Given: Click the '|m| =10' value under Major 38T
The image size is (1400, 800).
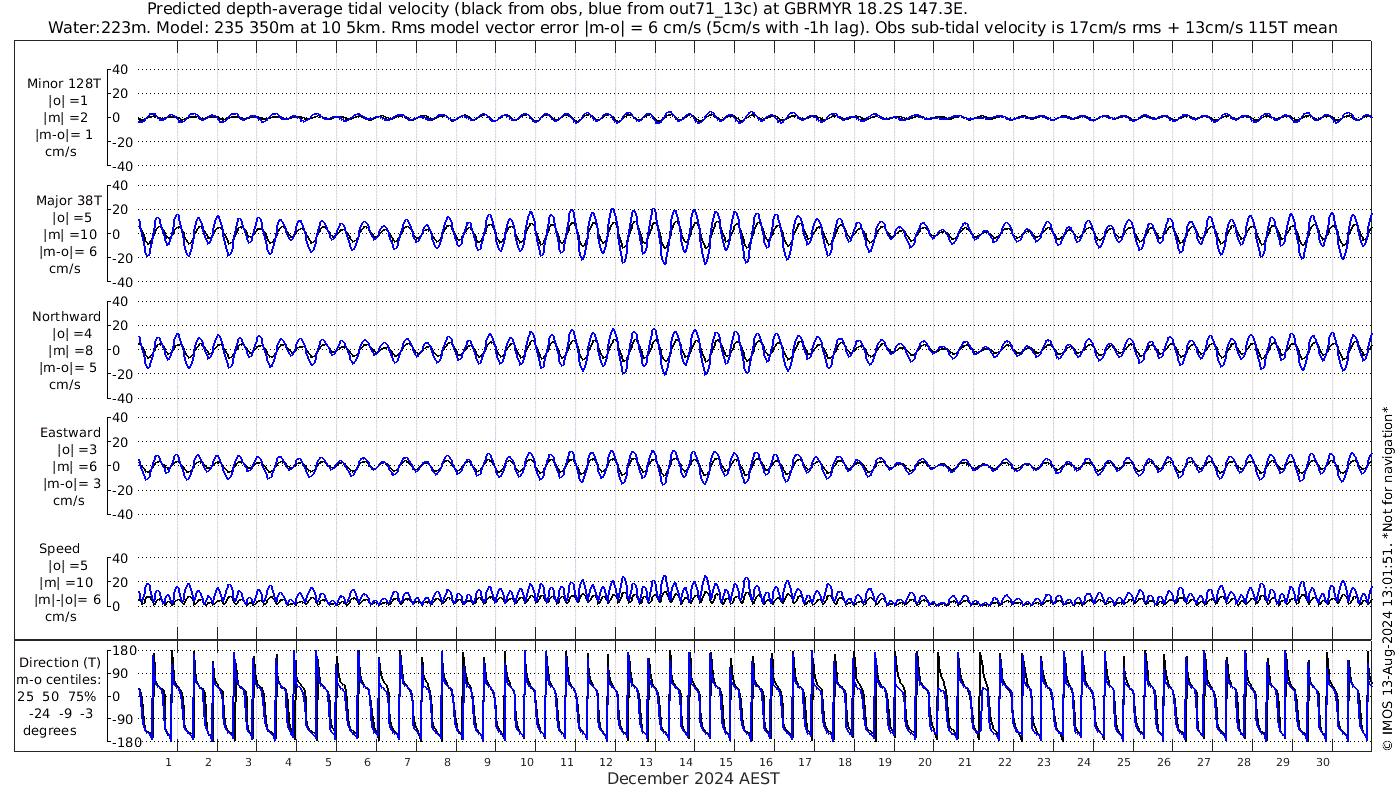Looking at the screenshot, I should click(x=68, y=234).
